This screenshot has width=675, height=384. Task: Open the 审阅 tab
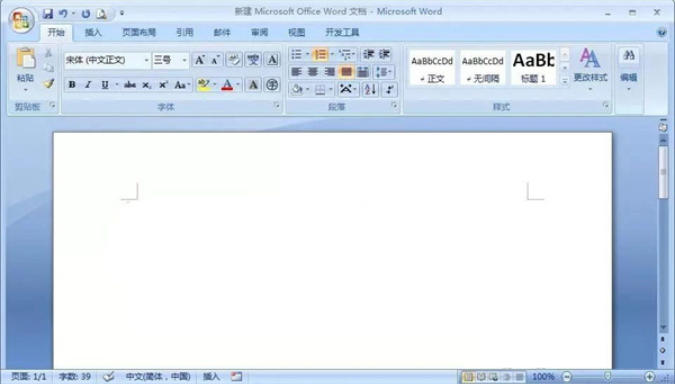(x=259, y=32)
